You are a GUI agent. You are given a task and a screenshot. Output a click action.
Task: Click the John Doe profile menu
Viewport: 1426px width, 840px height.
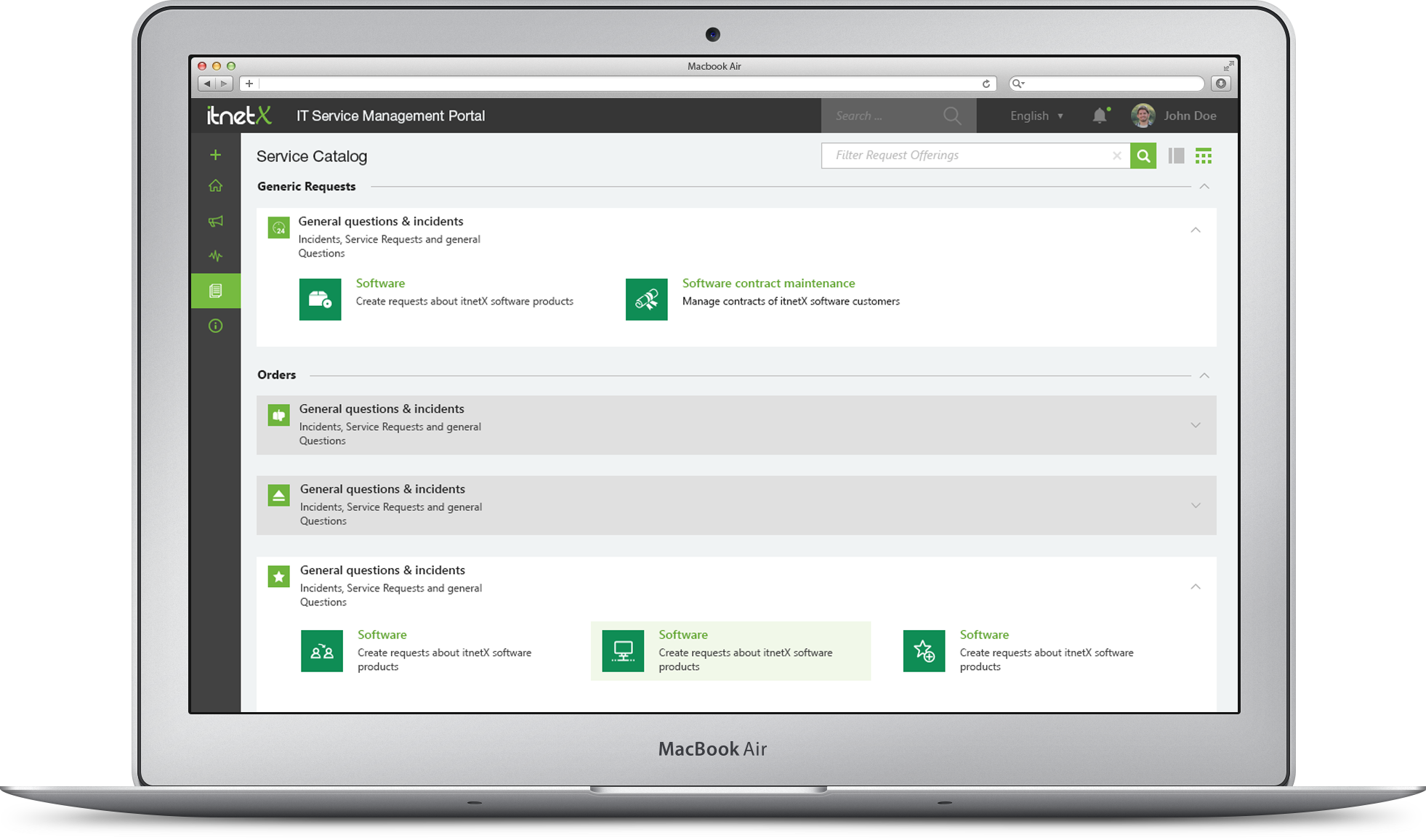1175,116
